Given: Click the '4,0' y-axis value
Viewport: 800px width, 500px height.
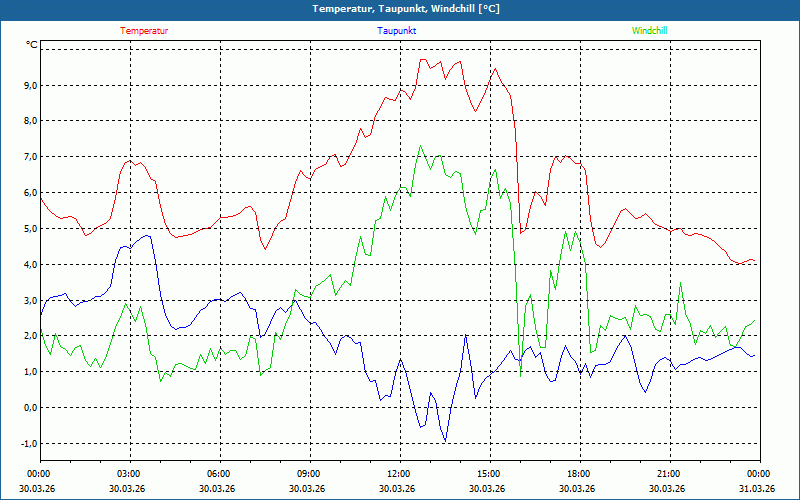Looking at the screenshot, I should pos(31,264).
